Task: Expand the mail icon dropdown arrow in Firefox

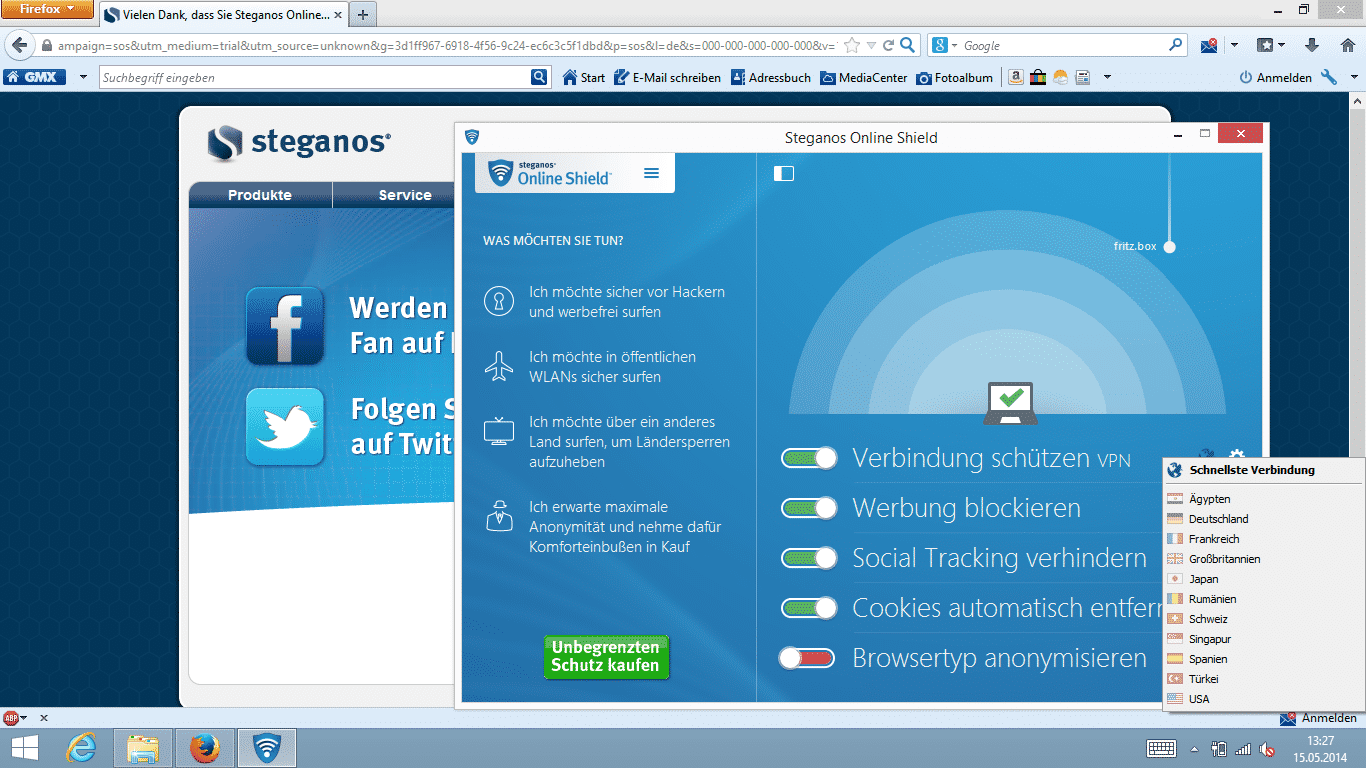Action: (1234, 45)
